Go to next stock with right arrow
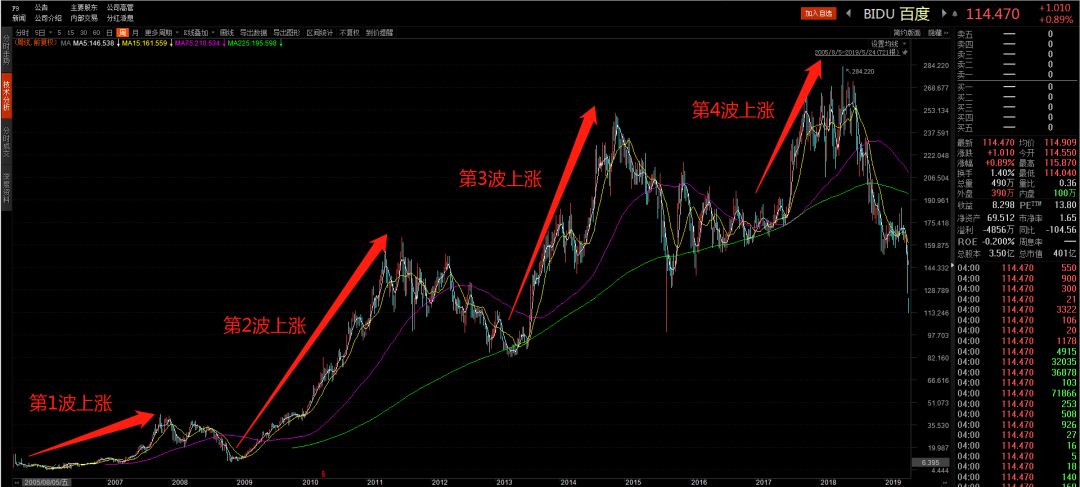This screenshot has height=487, width=1080. pos(944,13)
